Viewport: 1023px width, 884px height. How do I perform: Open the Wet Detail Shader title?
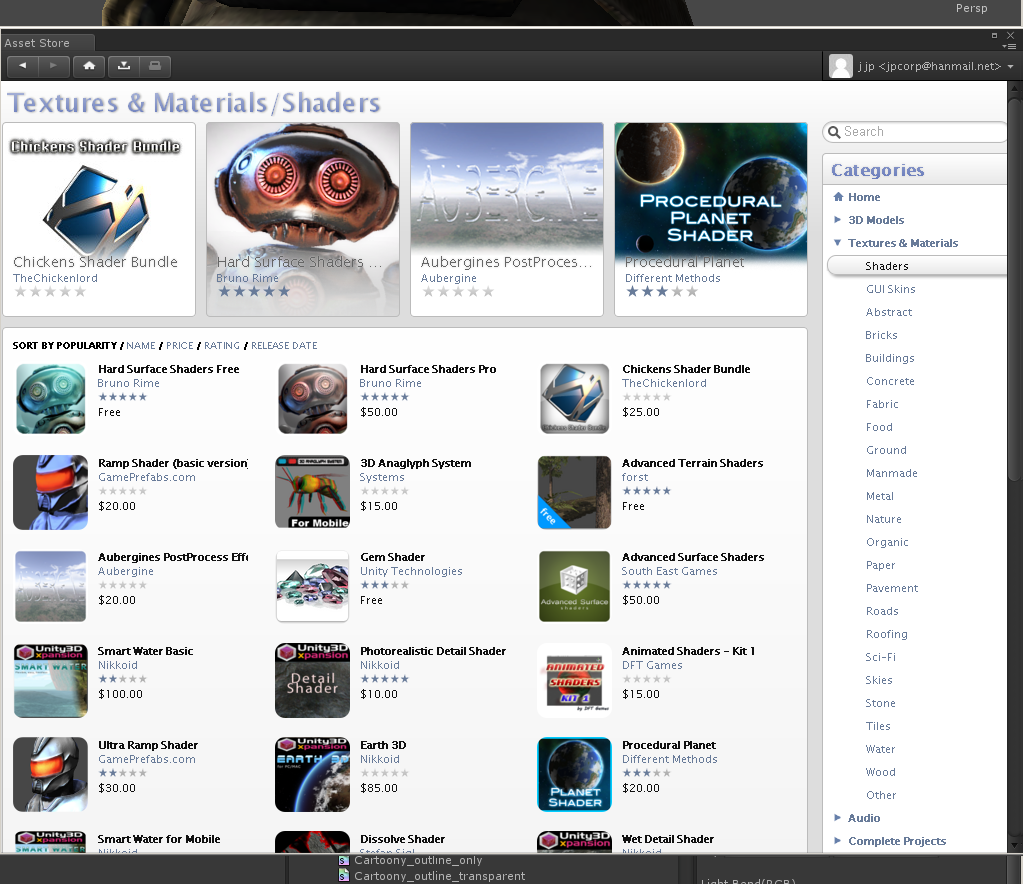668,839
